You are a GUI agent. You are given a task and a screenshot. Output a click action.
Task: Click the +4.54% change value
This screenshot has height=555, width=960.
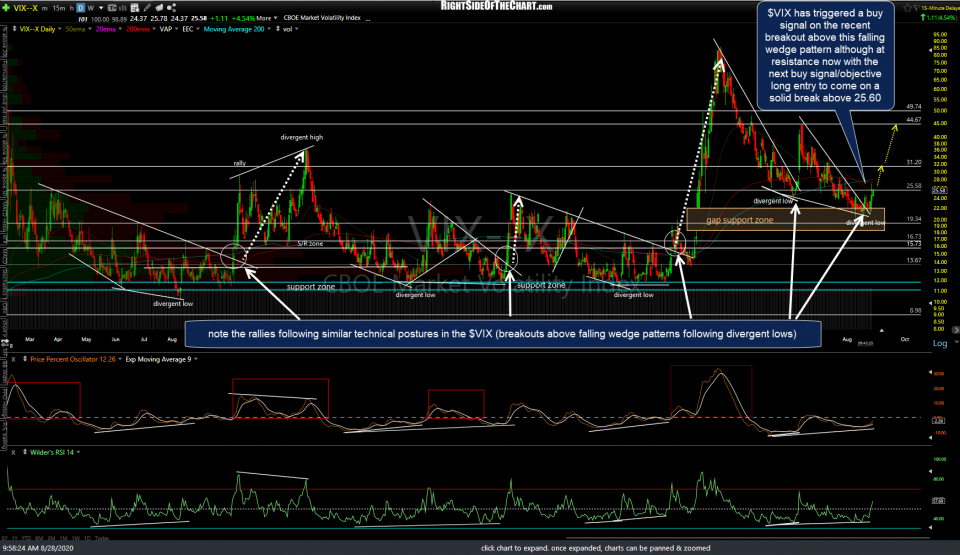point(243,18)
